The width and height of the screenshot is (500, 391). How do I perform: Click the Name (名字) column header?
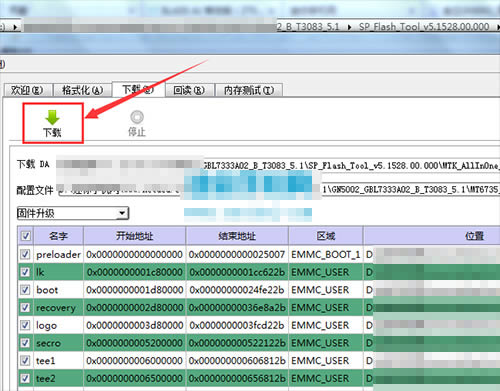(x=58, y=236)
